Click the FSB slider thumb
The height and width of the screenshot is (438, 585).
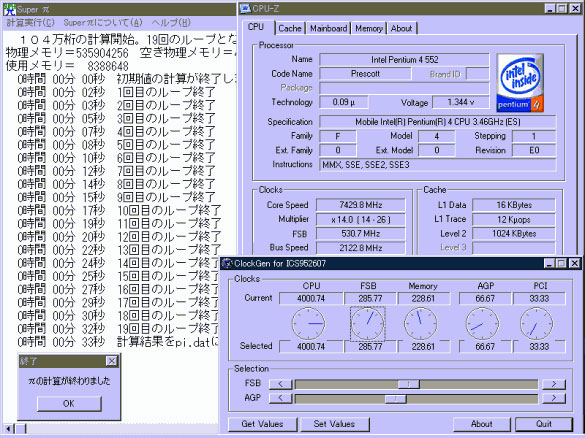pos(409,384)
